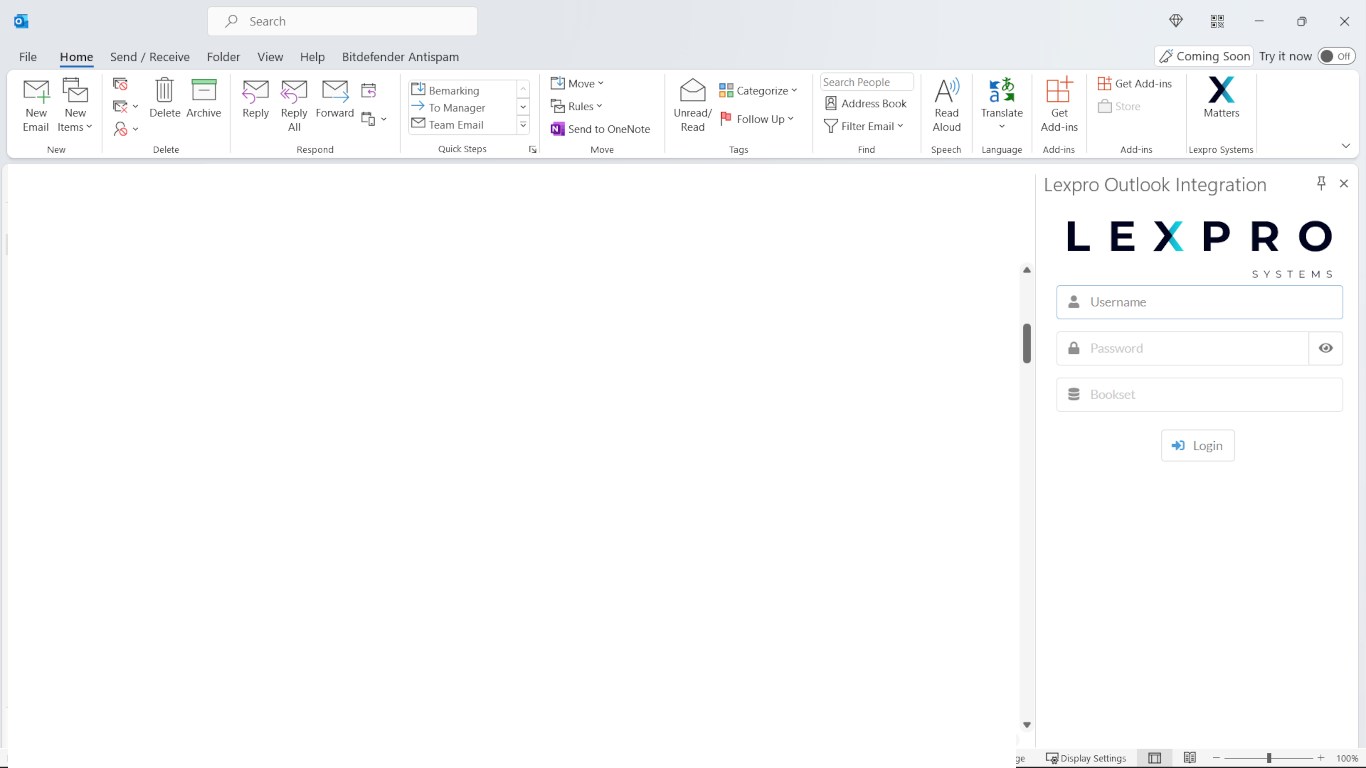Send to OneNote
Image resolution: width=1366 pixels, height=768 pixels.
pos(601,129)
